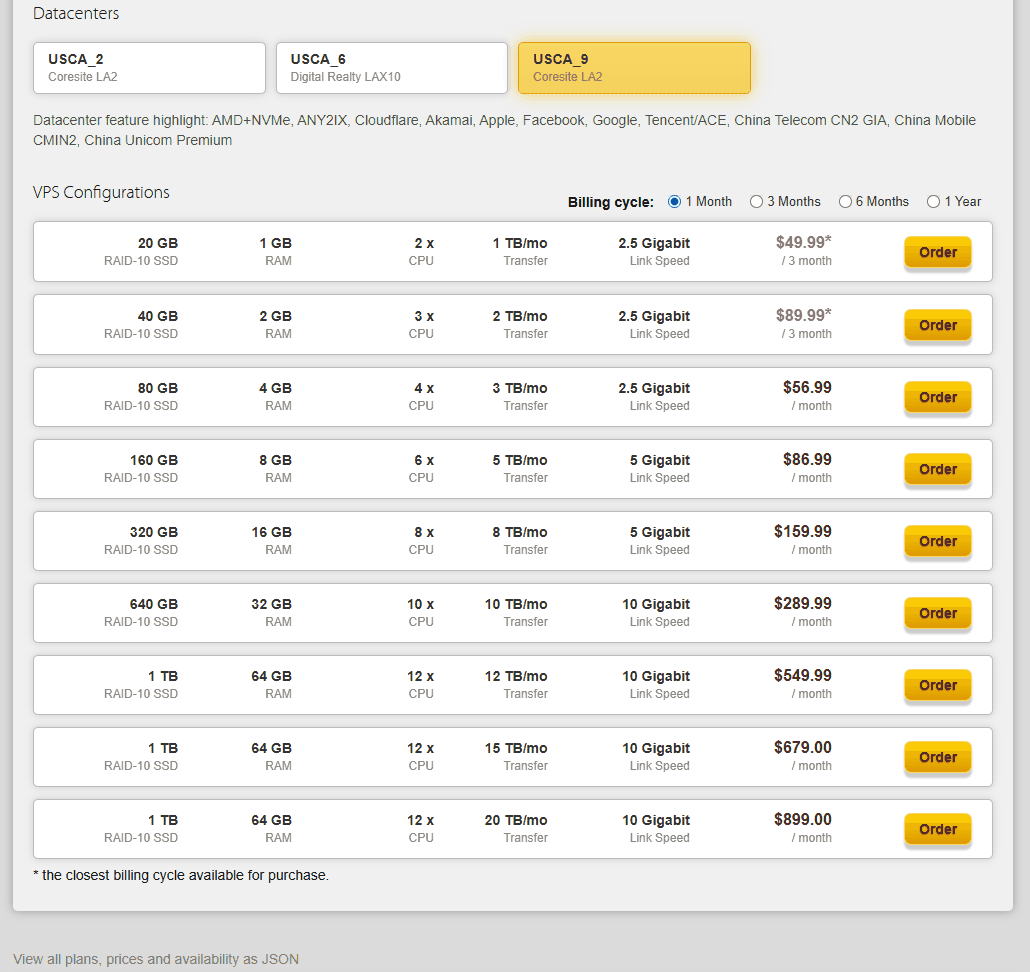Order the 1 TB $679.00 plan
Image resolution: width=1030 pixels, height=972 pixels.
coord(937,757)
